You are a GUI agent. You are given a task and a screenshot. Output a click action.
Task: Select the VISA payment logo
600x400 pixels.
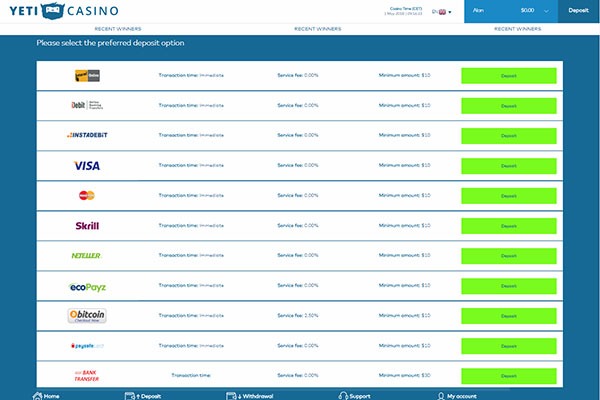tap(87, 166)
